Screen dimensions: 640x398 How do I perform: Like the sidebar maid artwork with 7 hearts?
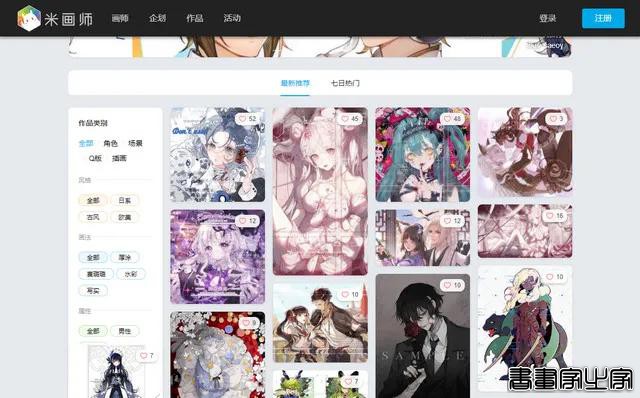tap(144, 356)
